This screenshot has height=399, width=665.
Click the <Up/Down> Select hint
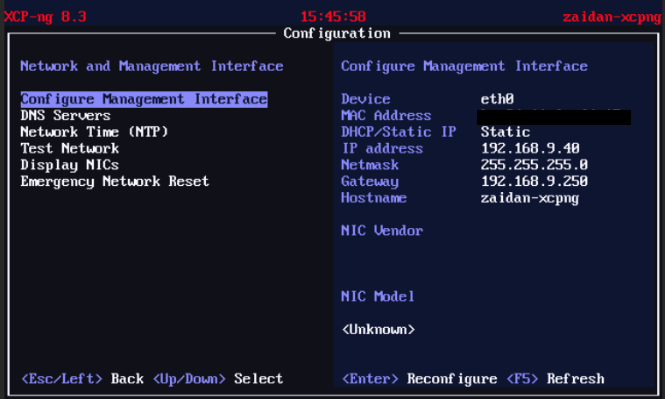click(x=218, y=379)
